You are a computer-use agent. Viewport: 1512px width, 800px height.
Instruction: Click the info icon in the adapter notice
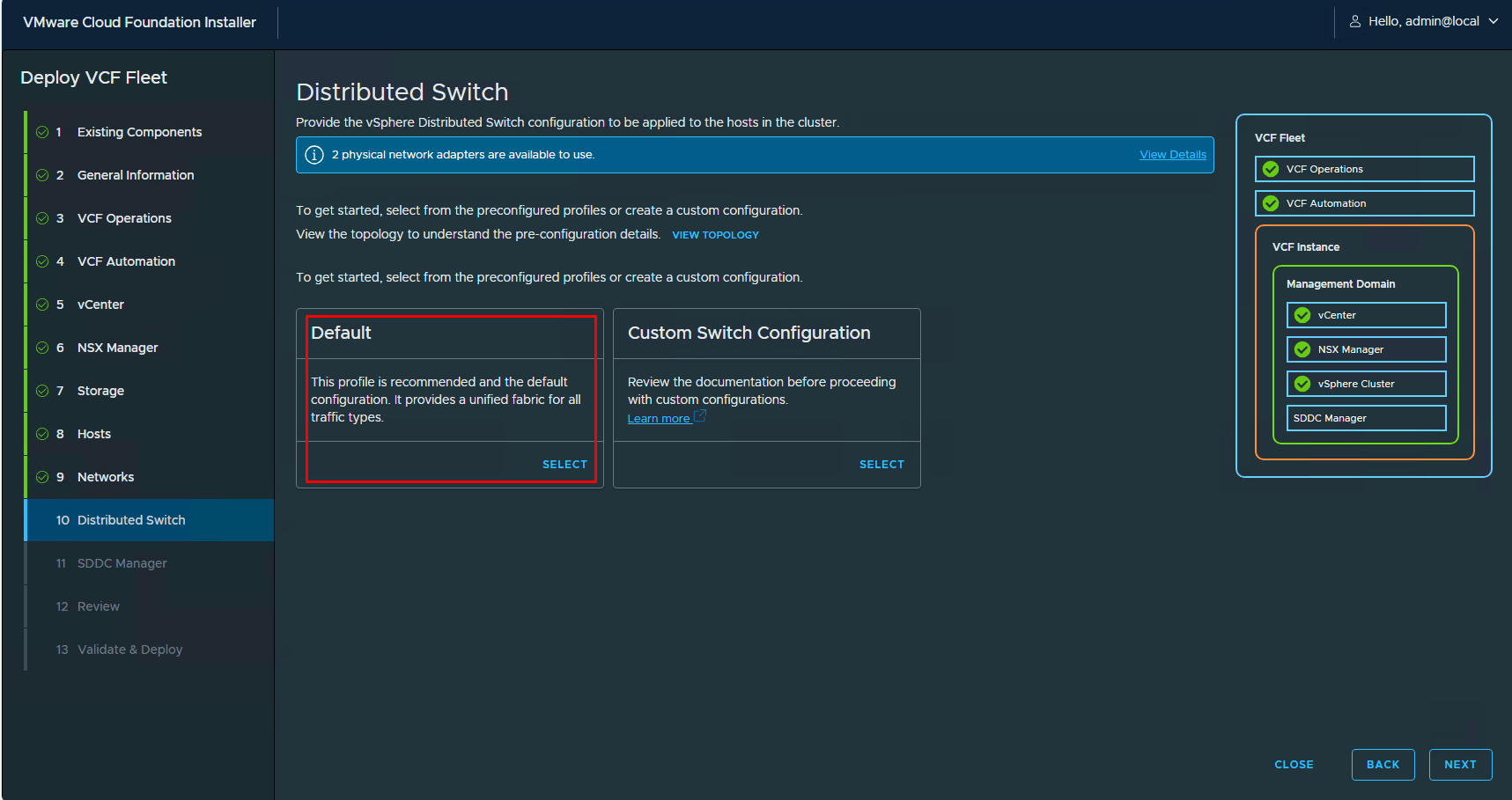314,155
